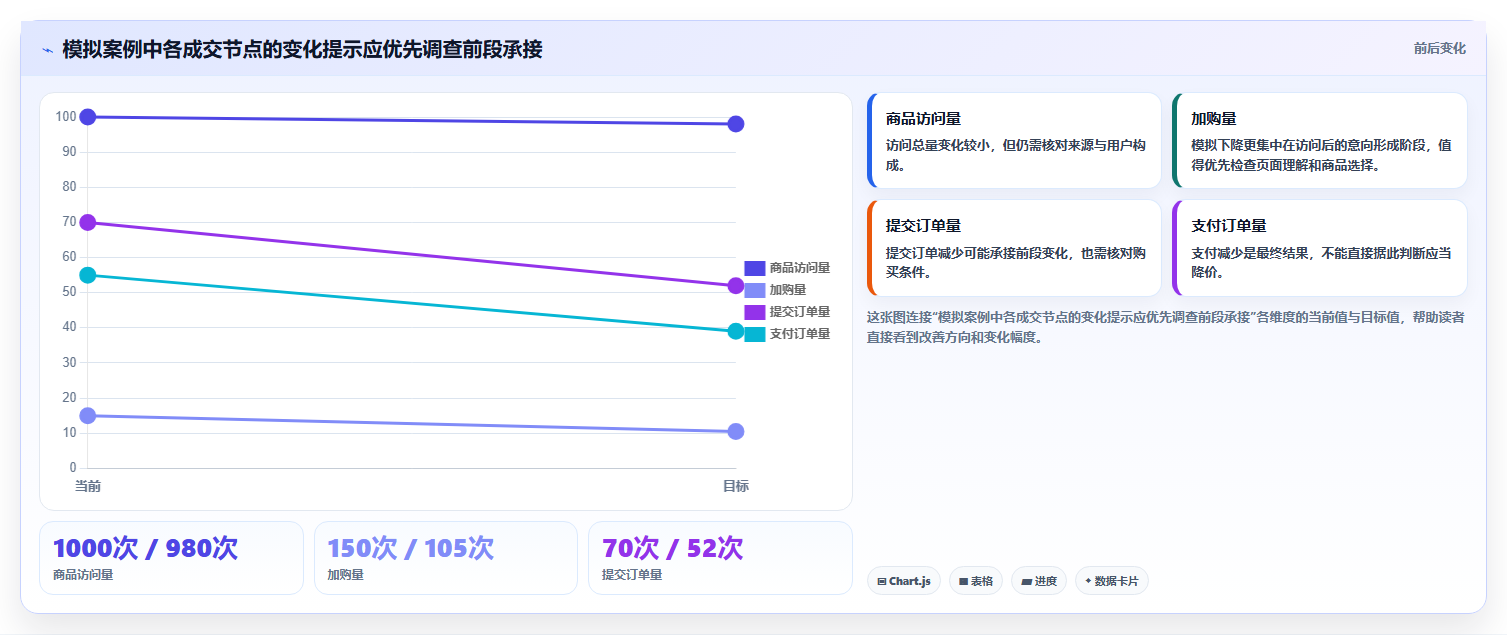Select 商品访问量 data point at 目标
This screenshot has height=635, width=1507.
tap(736, 124)
